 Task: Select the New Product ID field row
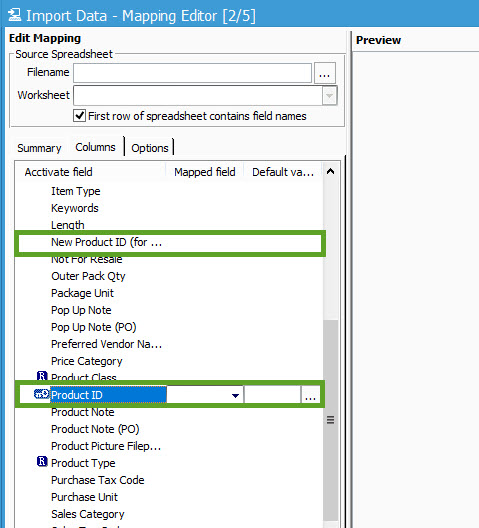pyautogui.click(x=170, y=242)
